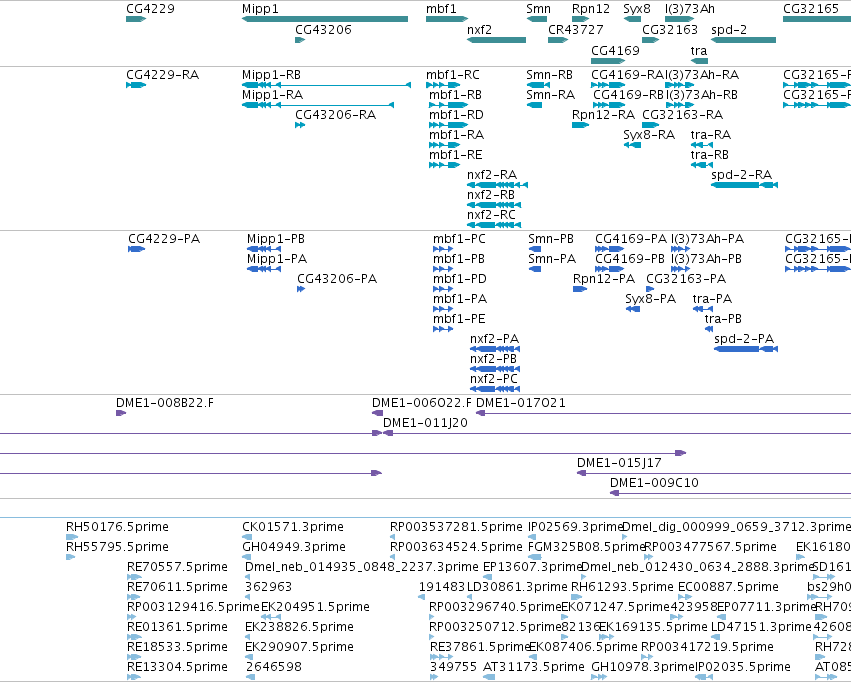
Task: Click the AT31173.5prime EST
Action: [489, 677]
